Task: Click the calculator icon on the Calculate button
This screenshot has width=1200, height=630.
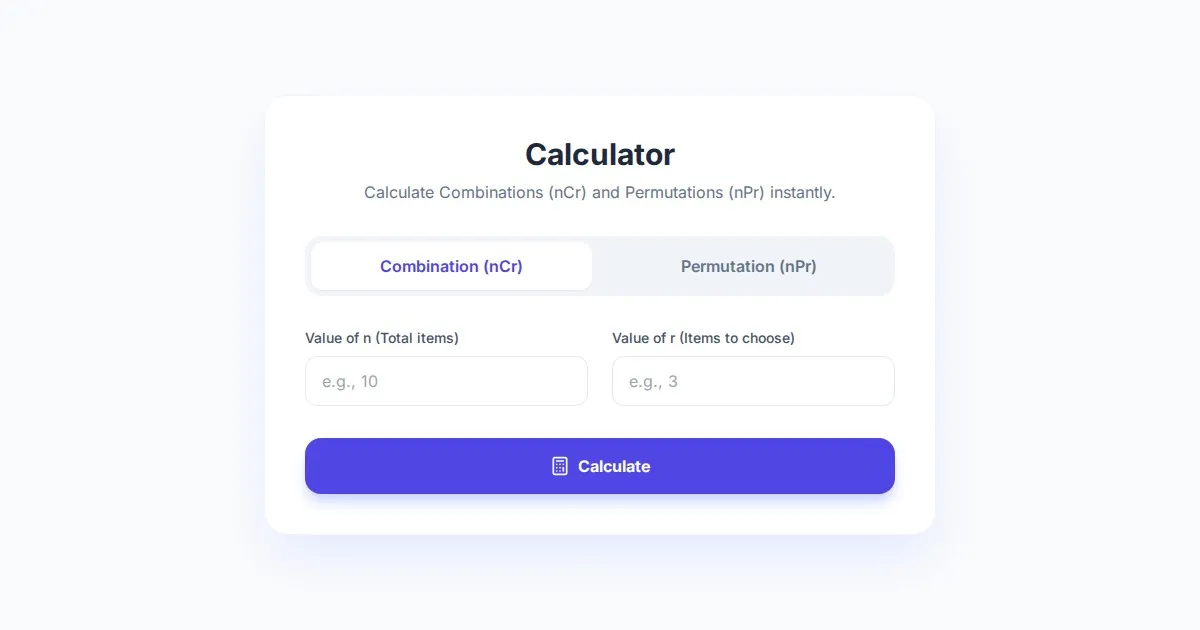Action: click(x=560, y=466)
